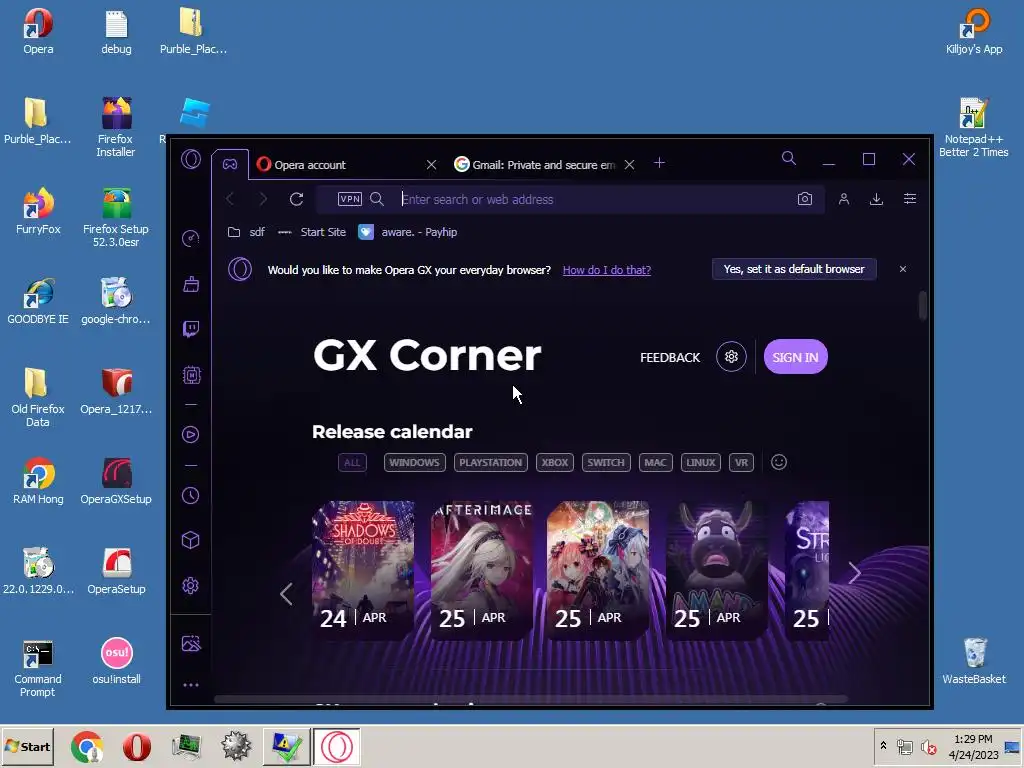Show previous releases with left arrow
This screenshot has width=1024, height=768.
[x=286, y=594]
